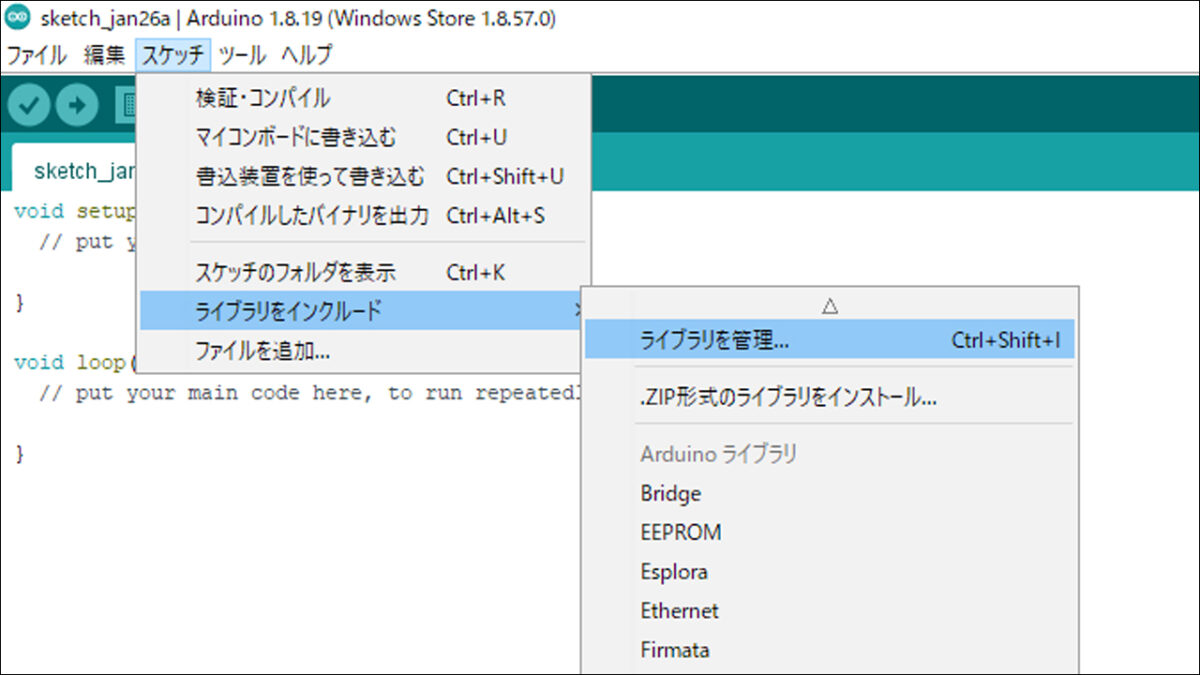Click the Arduino logo in title bar
This screenshot has width=1200, height=675.
pyautogui.click(x=17, y=18)
